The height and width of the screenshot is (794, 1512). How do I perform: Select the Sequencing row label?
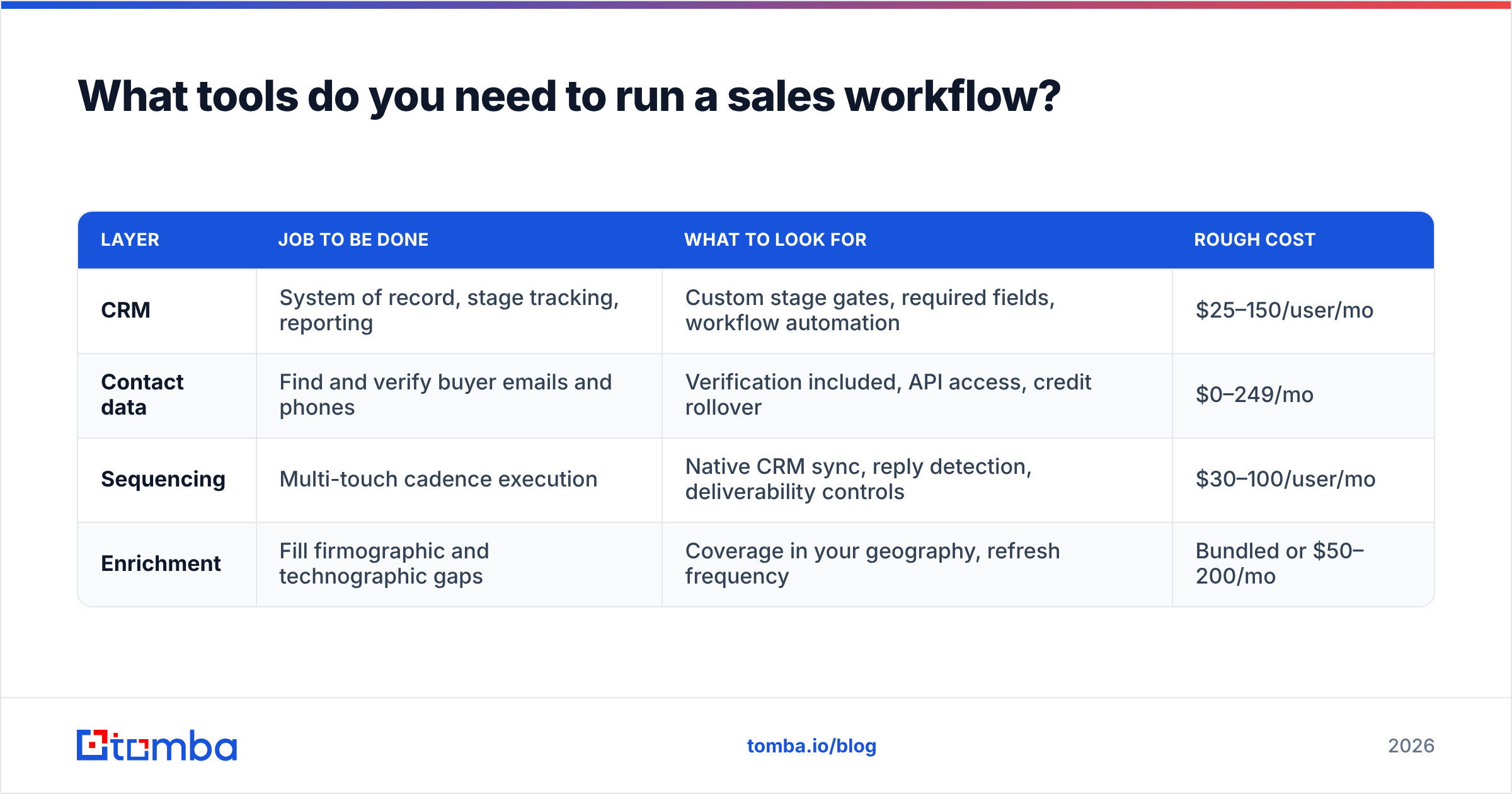[163, 480]
